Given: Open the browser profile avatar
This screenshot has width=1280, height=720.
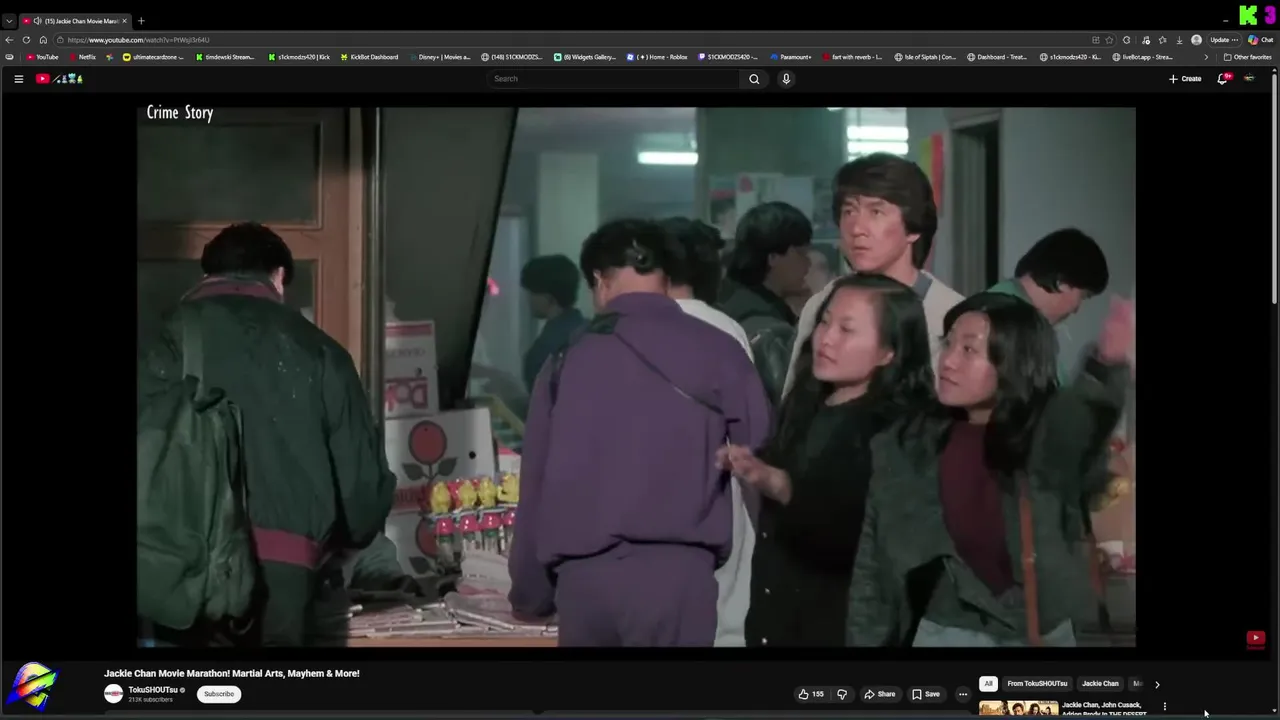Looking at the screenshot, I should click(x=1196, y=40).
